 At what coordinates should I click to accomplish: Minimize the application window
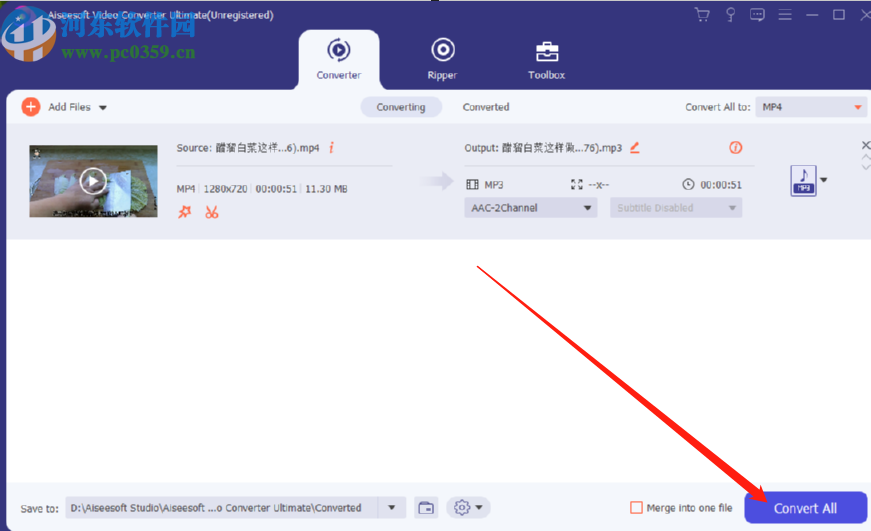(812, 15)
